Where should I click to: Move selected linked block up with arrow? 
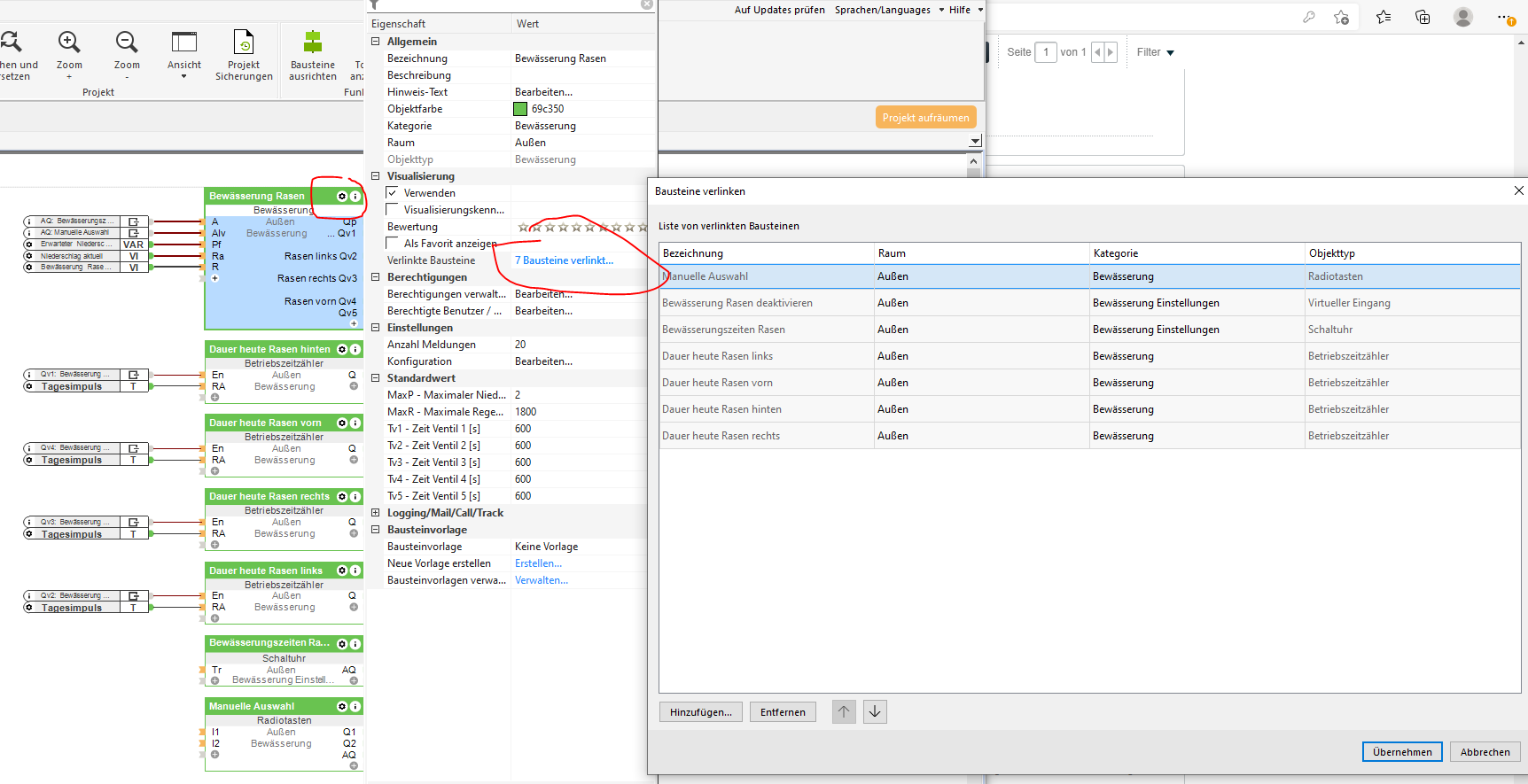pos(844,711)
